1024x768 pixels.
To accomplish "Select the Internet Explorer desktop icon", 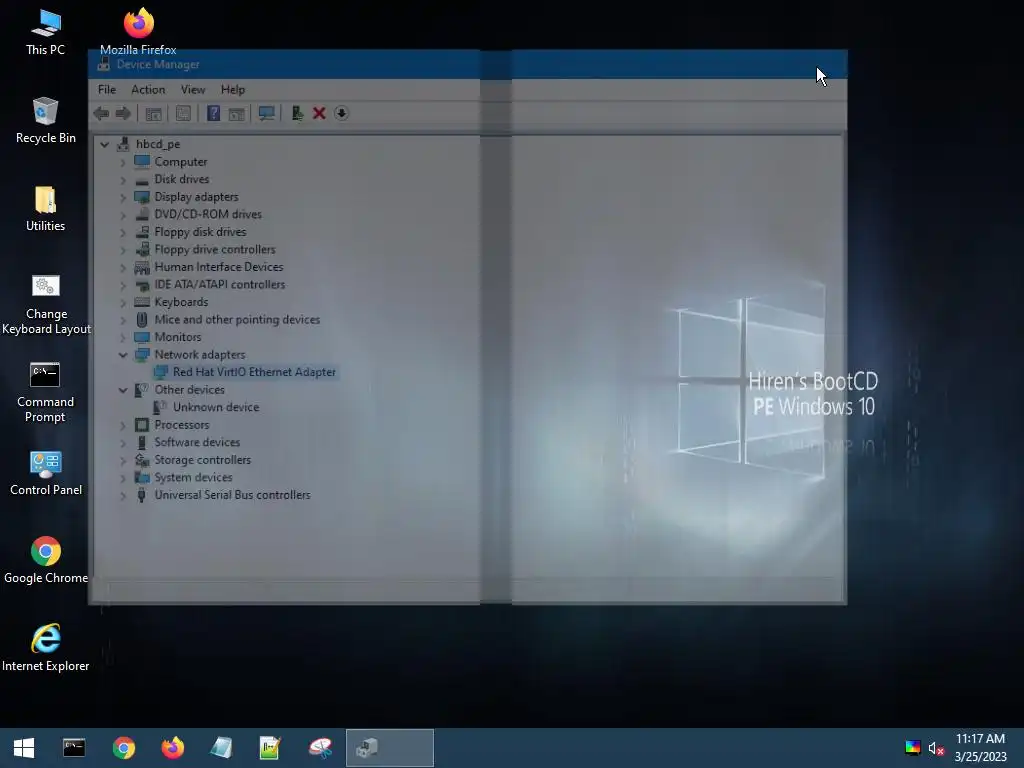I will pyautogui.click(x=46, y=648).
